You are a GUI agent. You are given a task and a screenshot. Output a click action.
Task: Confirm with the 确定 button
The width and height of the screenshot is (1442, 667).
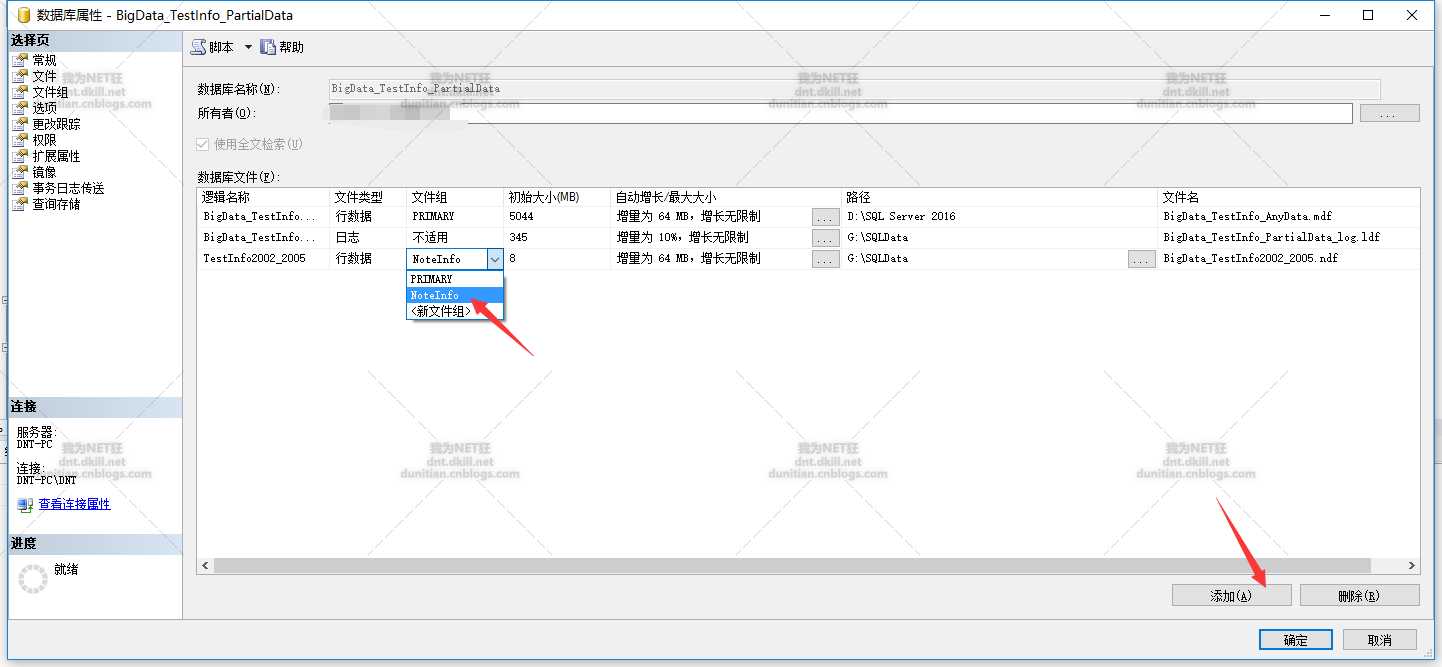point(1296,640)
